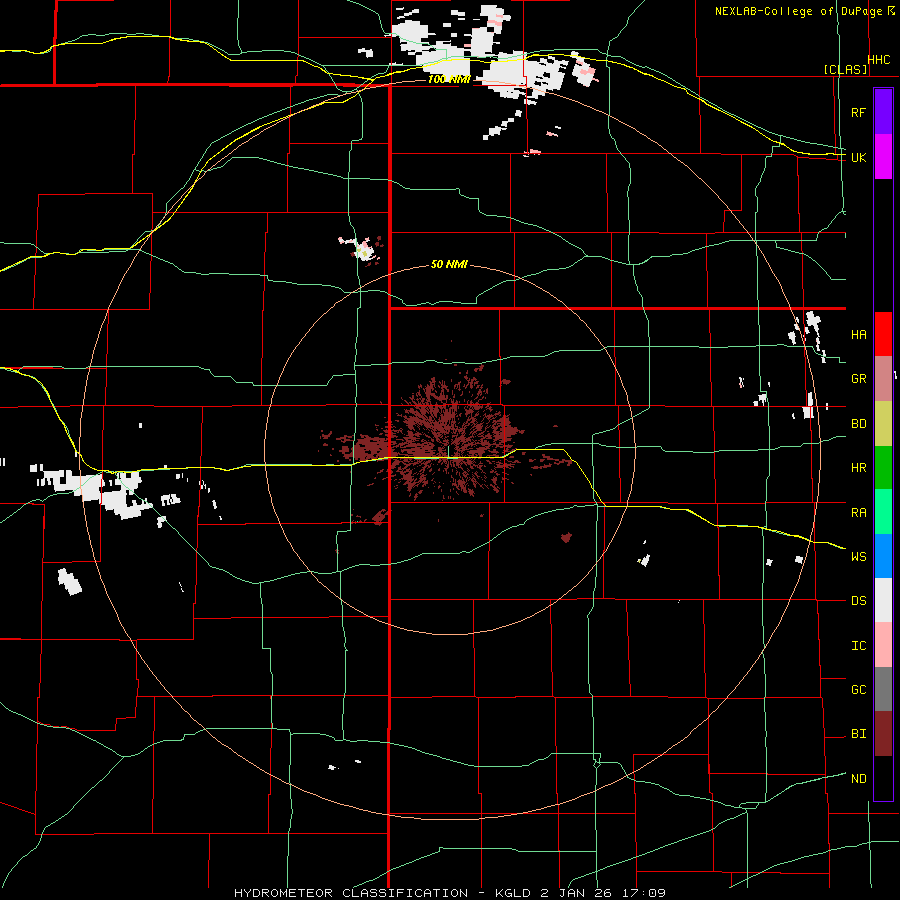The width and height of the screenshot is (900, 900).
Task: Select the IC pink legend swatch
Action: (883, 645)
